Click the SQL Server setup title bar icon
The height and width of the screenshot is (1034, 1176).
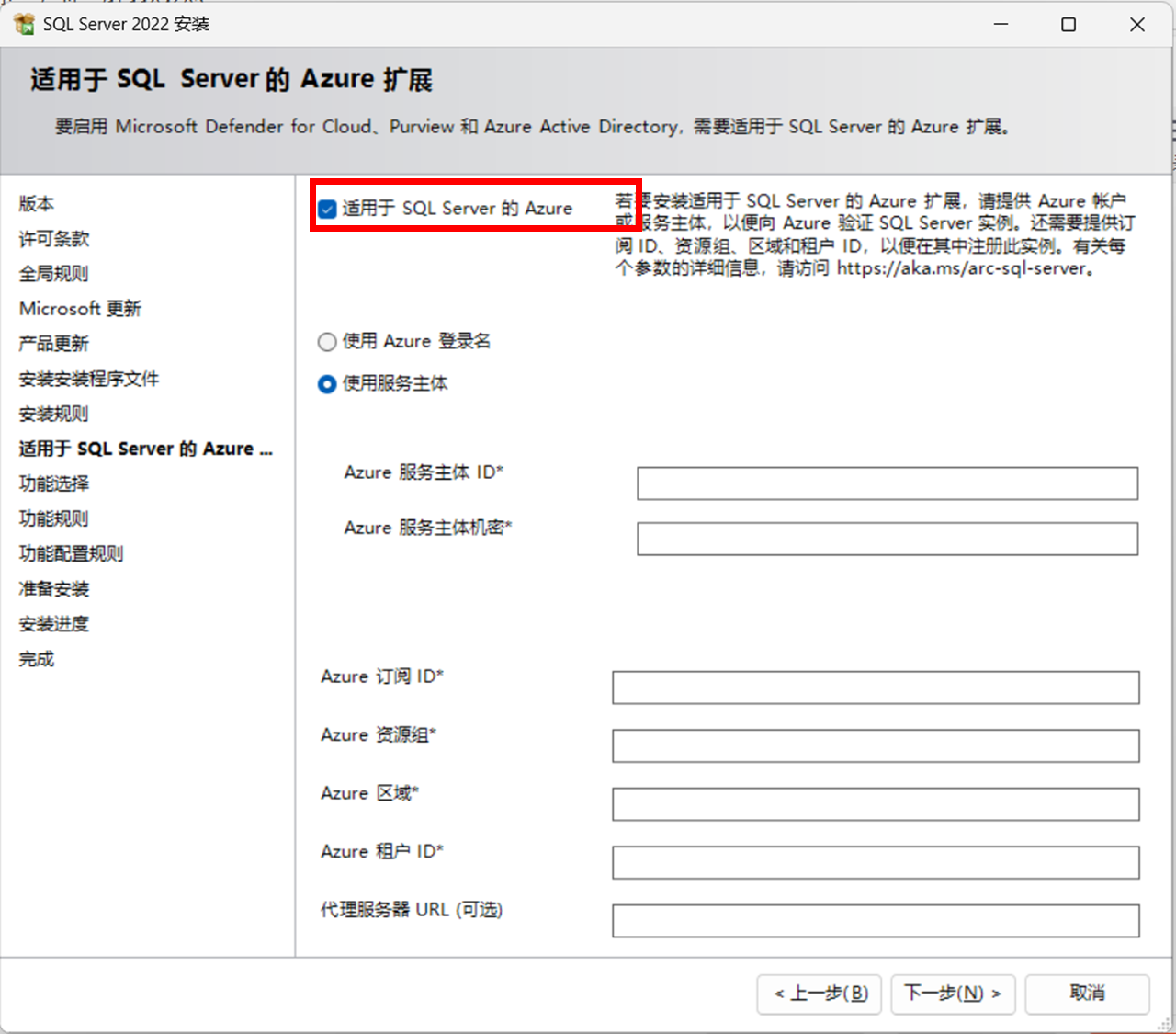click(x=24, y=24)
